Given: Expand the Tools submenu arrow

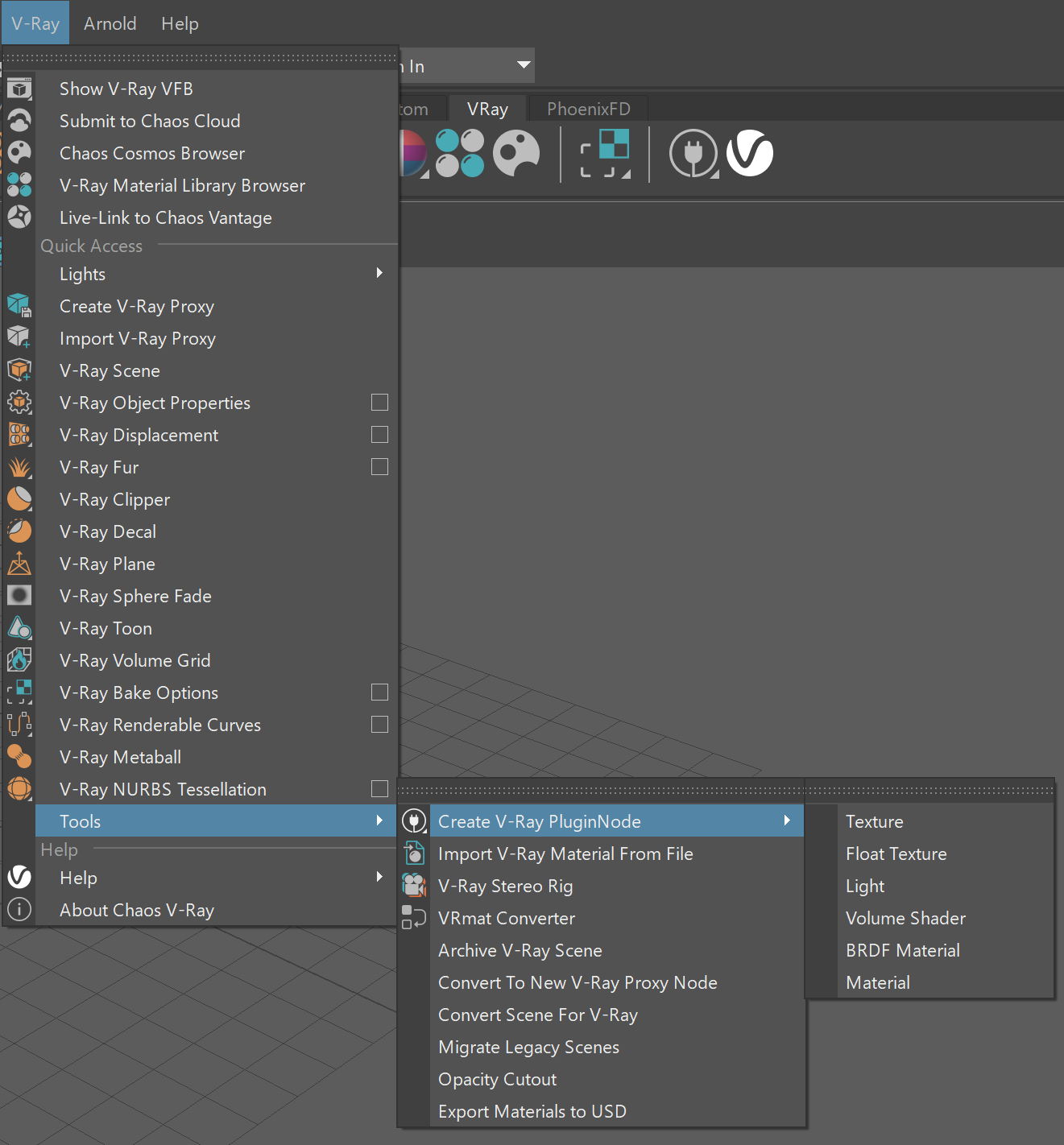Looking at the screenshot, I should point(379,821).
